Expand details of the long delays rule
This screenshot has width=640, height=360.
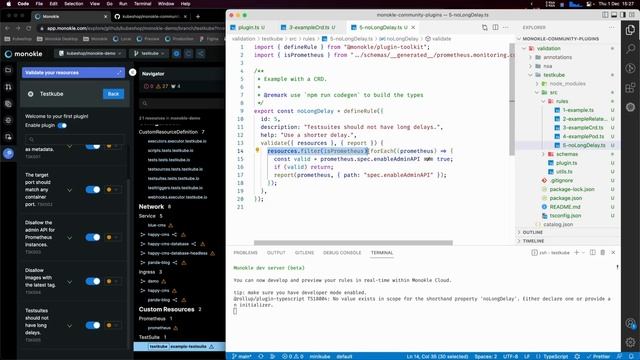(69, 326)
